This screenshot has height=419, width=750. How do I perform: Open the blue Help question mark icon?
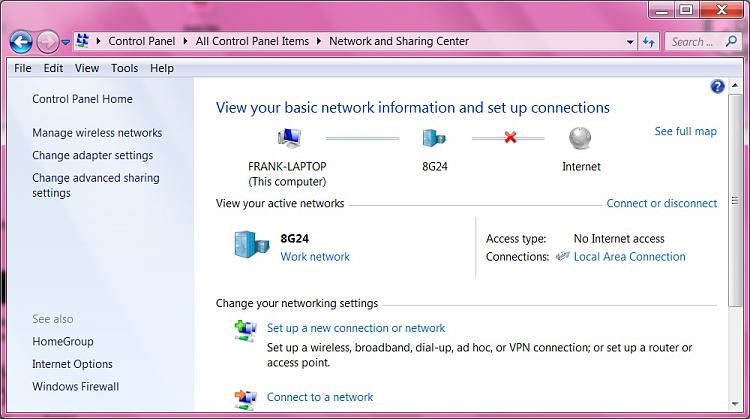[717, 87]
